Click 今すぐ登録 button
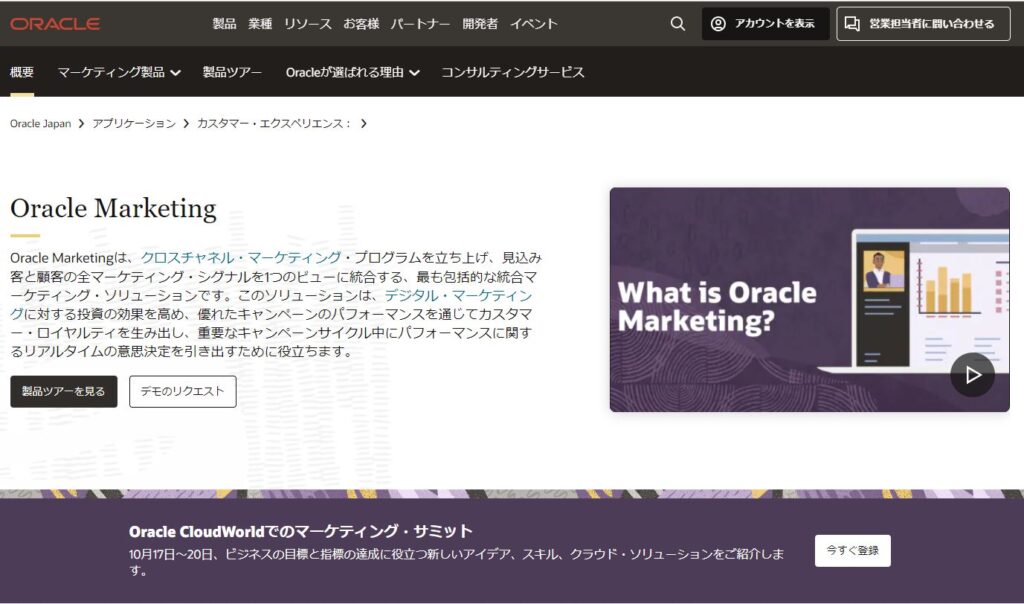 (x=852, y=550)
